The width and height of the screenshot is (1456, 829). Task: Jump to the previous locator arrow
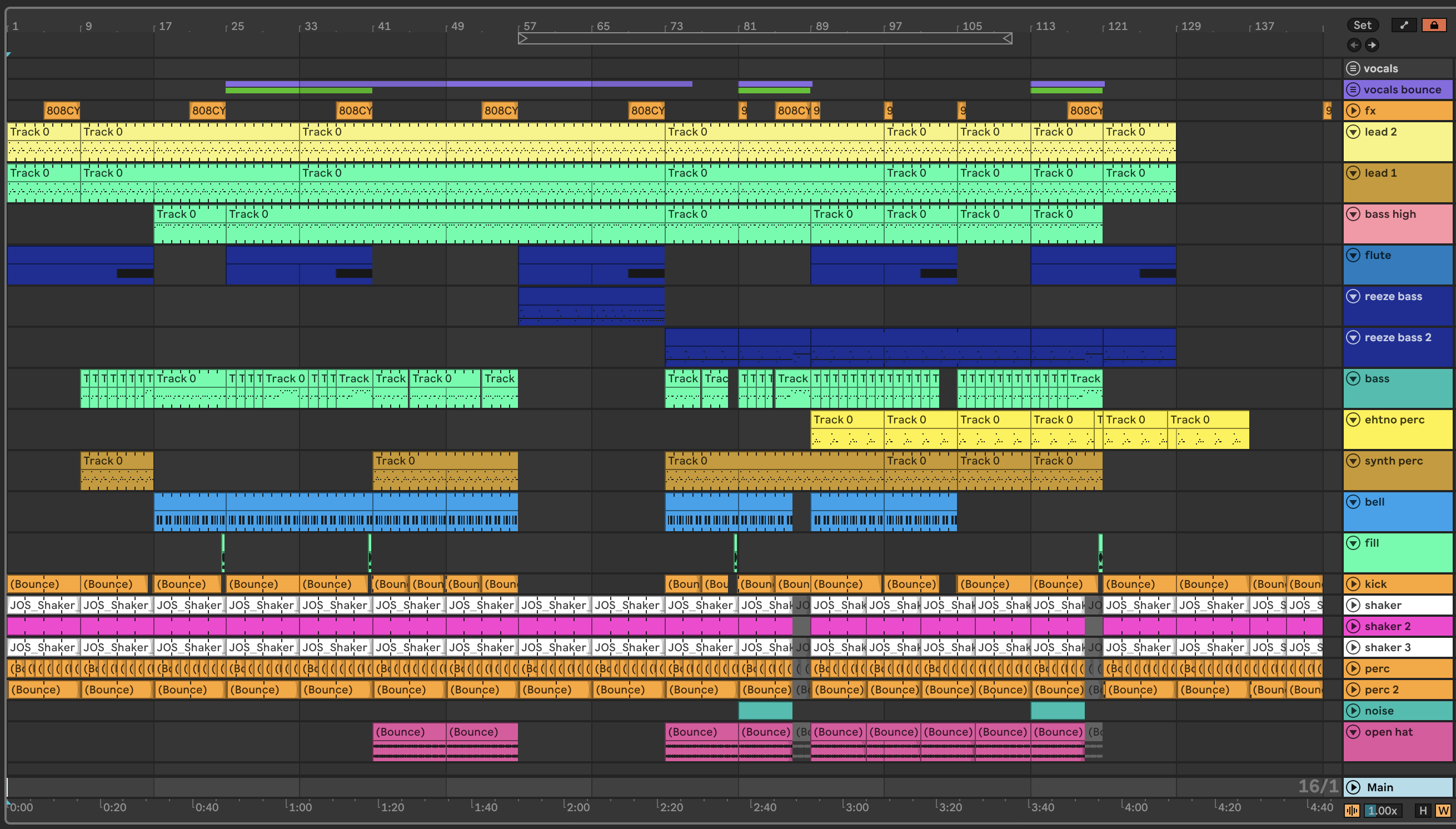coord(1354,45)
